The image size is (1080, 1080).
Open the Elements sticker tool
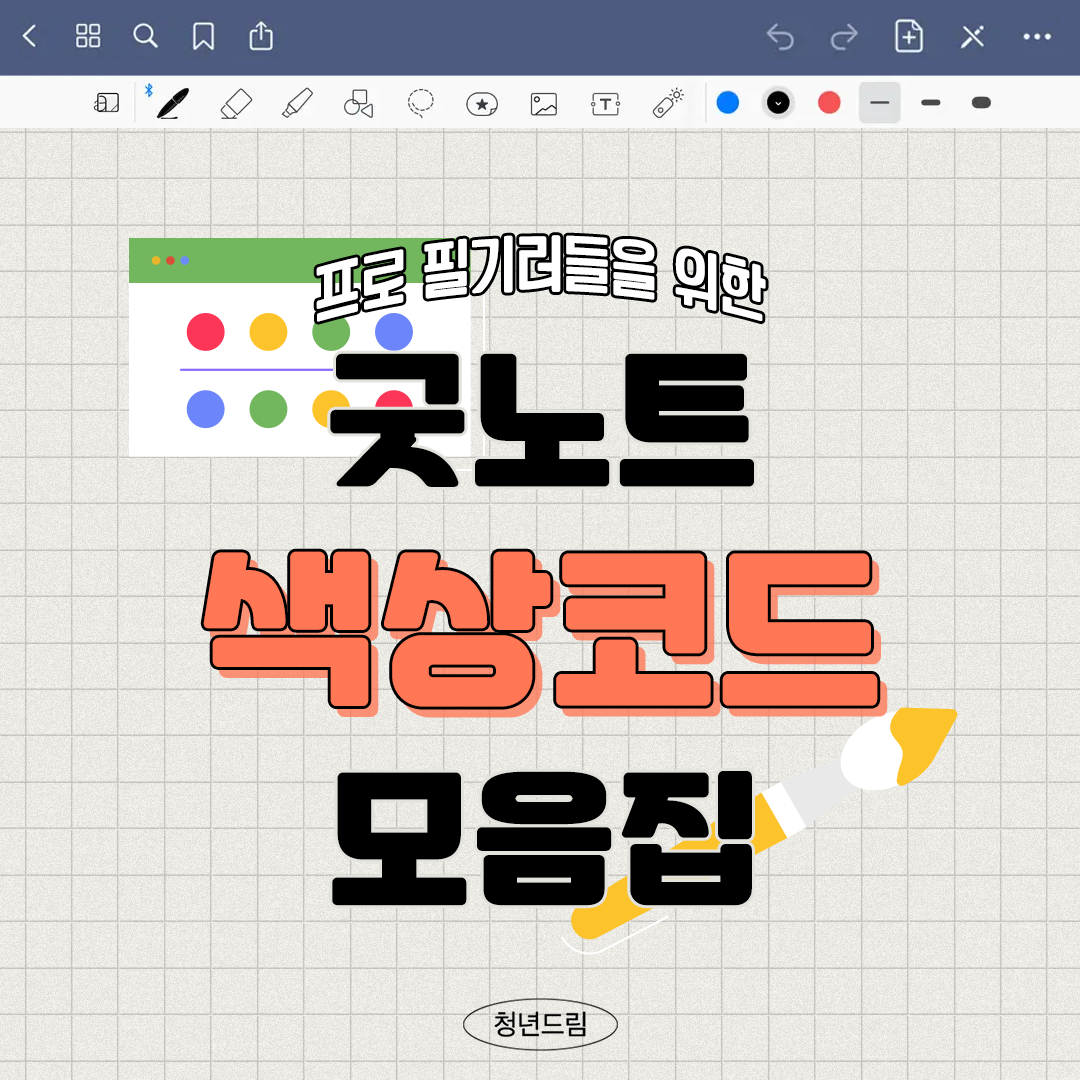coord(482,103)
